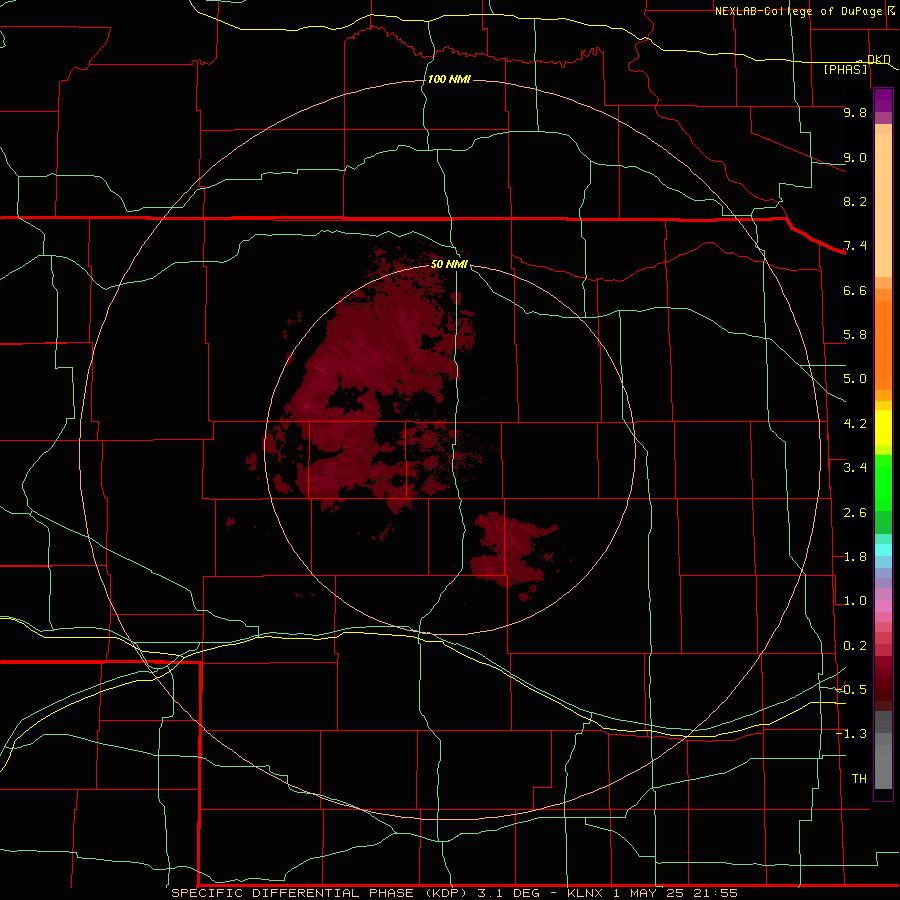The image size is (900, 900).
Task: Click the DKD label at top right
Action: (x=879, y=59)
